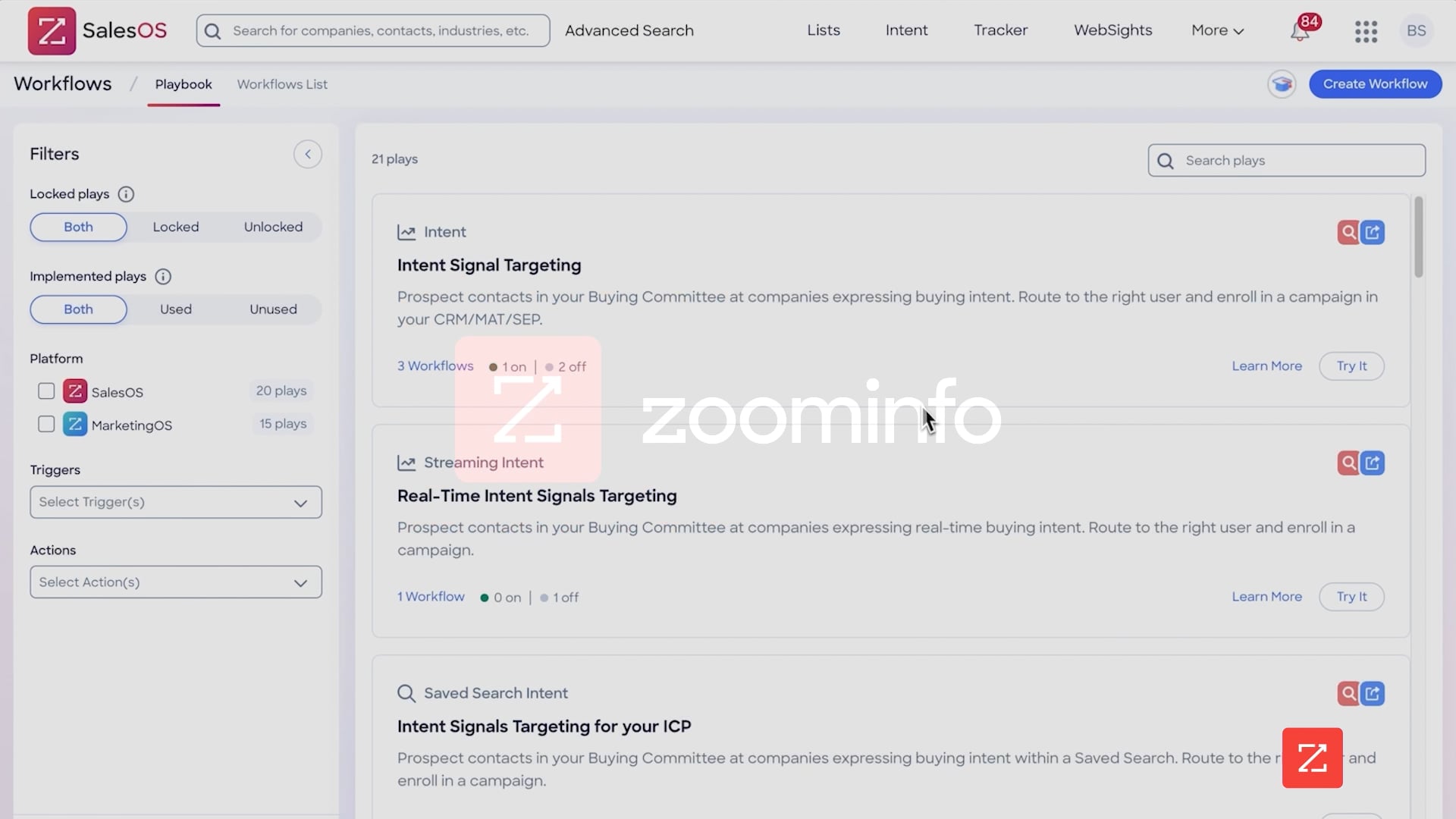1456x819 pixels.
Task: Open the notifications bell with 84 alerts
Action: (x=1303, y=30)
